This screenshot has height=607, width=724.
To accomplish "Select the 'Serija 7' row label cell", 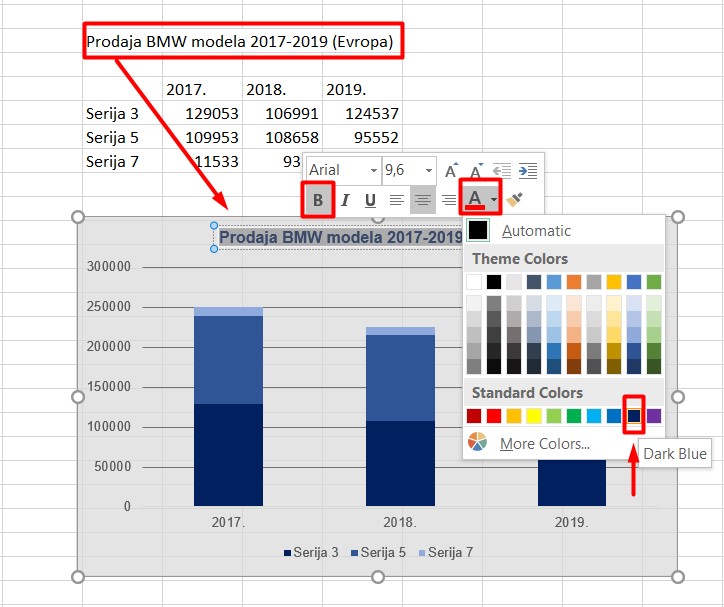I will tap(122, 161).
